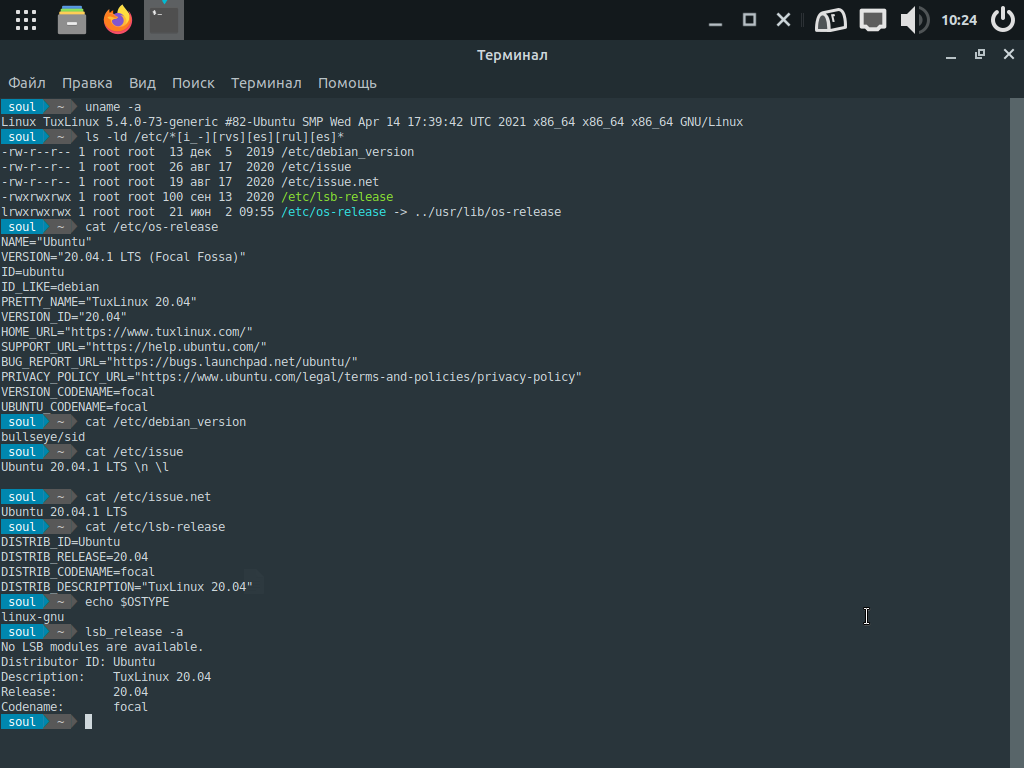Click the 'VERSION_ID="20.04"' line

tap(64, 317)
